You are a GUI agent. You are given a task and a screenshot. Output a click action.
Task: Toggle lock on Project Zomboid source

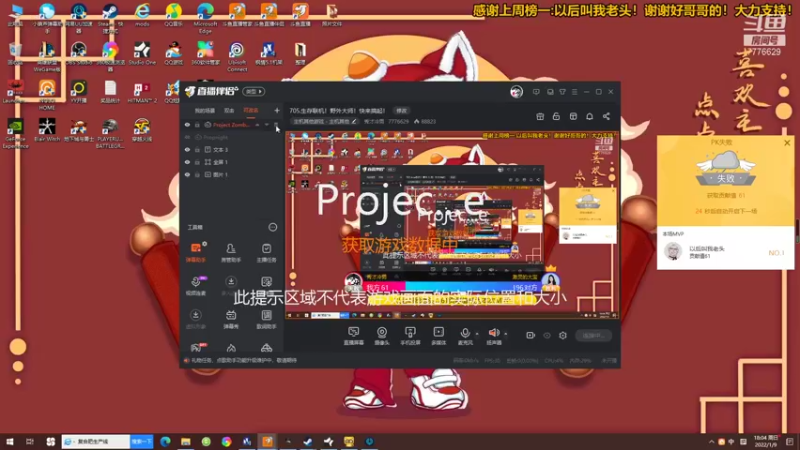pos(197,125)
